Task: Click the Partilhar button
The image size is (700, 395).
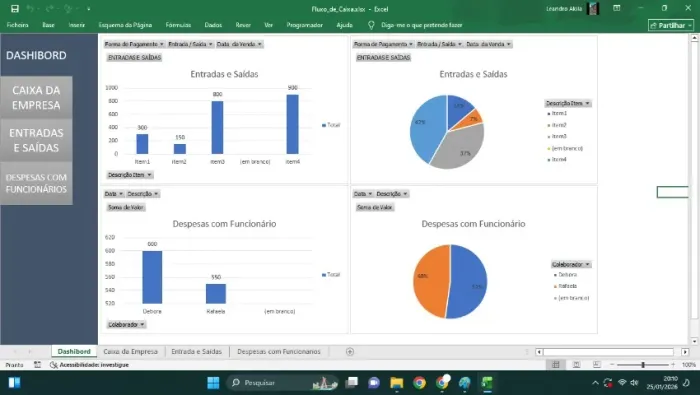Action: click(671, 25)
